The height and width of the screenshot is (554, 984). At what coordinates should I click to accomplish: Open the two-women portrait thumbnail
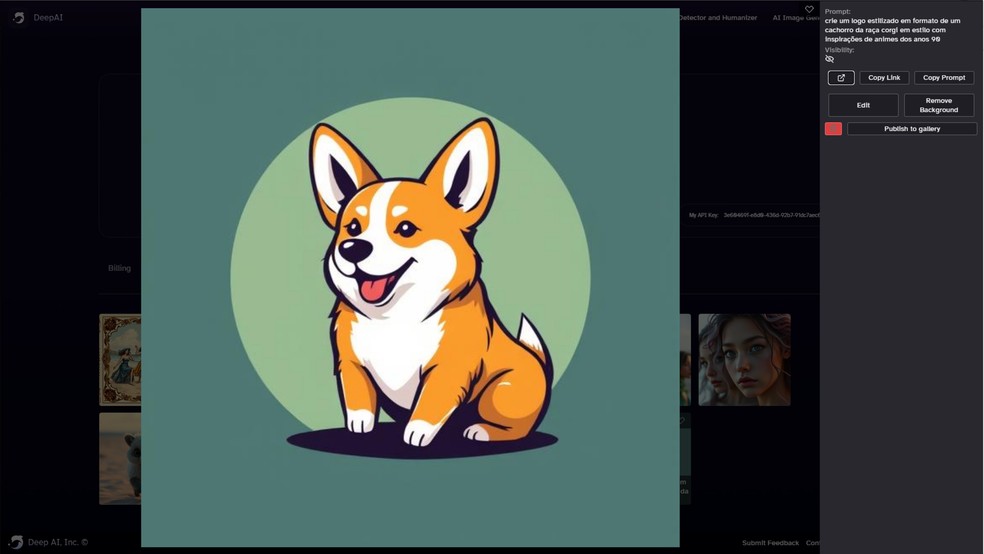(744, 360)
